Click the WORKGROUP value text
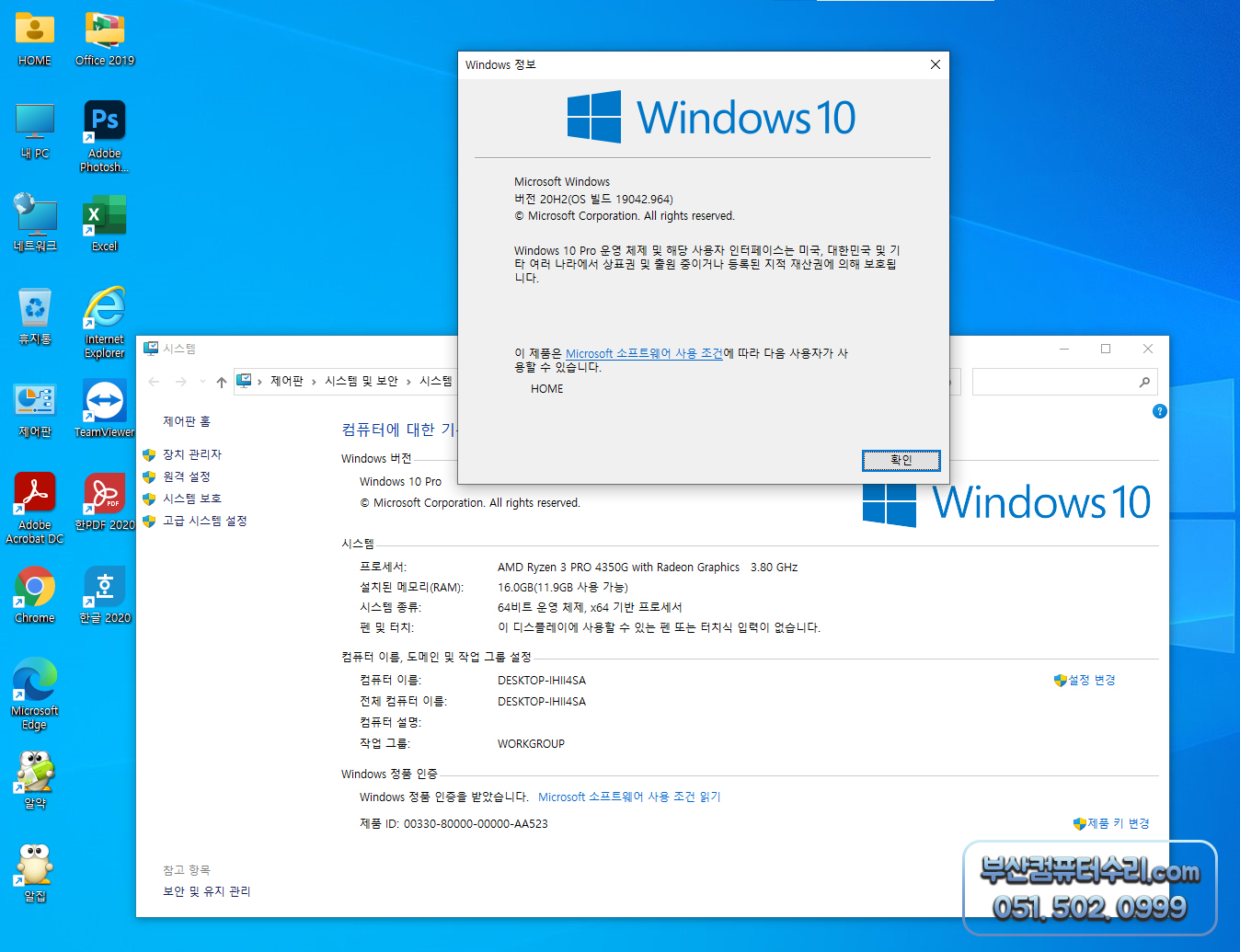This screenshot has height=952, width=1240. point(531,744)
